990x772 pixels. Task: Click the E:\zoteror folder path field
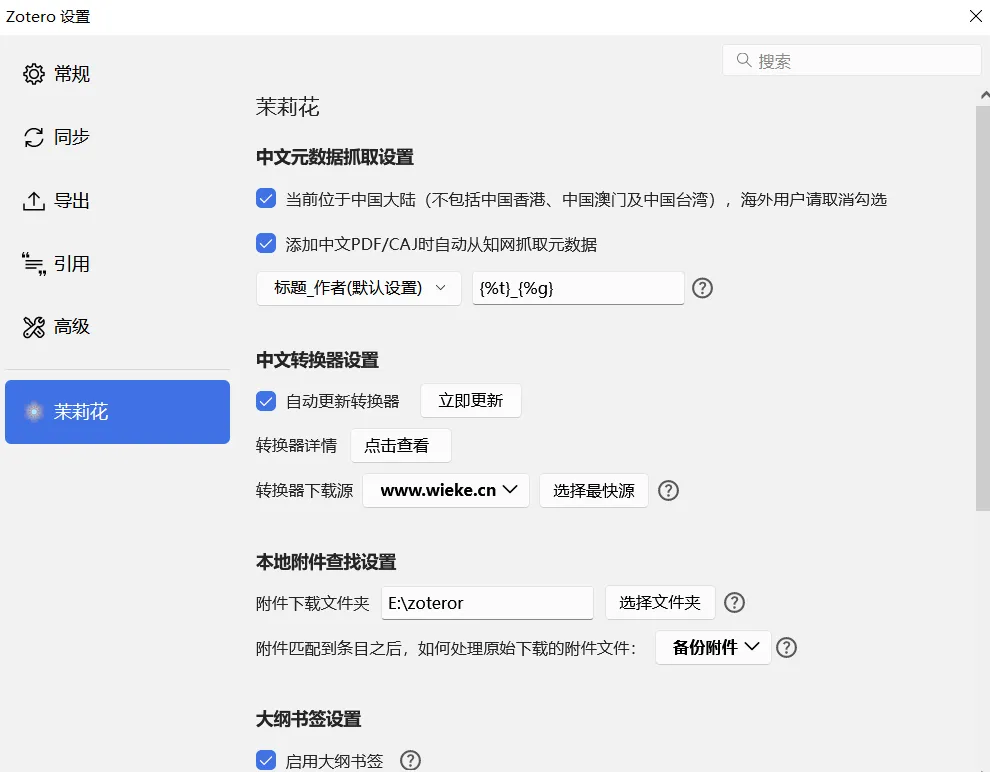tap(487, 603)
